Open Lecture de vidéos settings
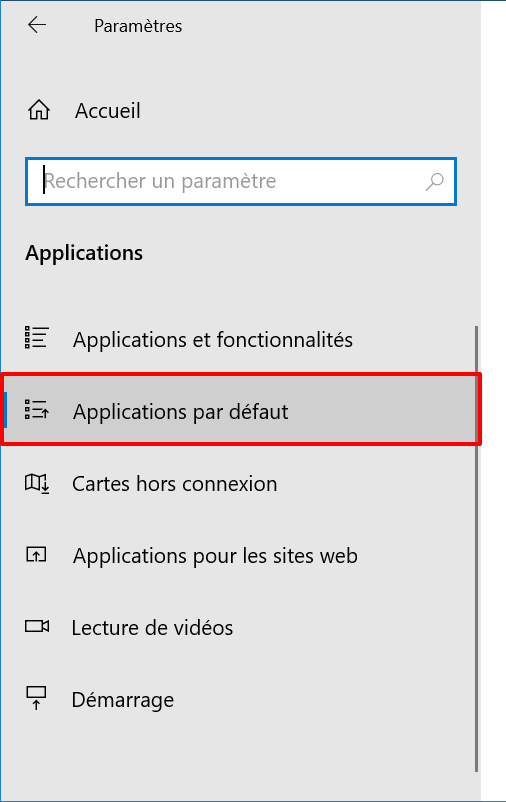The width and height of the screenshot is (506, 802). pos(238,628)
